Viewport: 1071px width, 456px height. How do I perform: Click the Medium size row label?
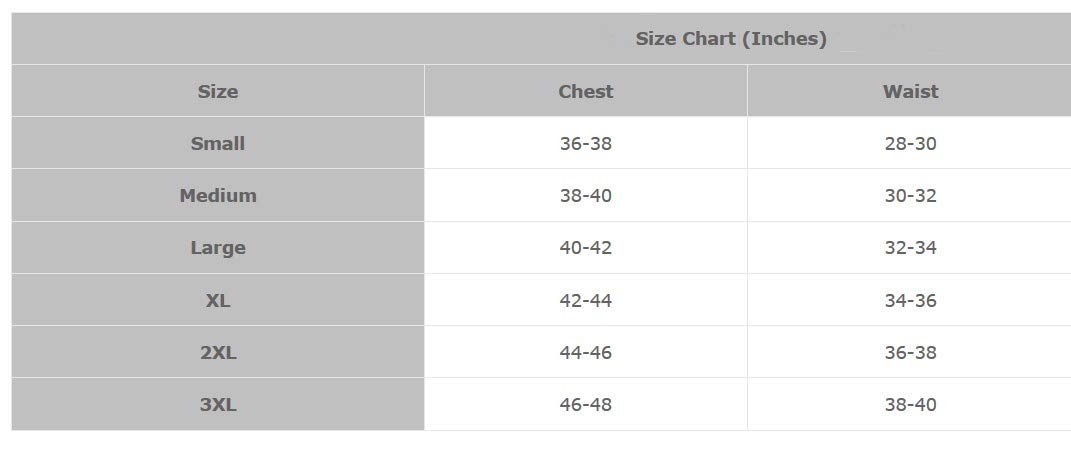218,196
